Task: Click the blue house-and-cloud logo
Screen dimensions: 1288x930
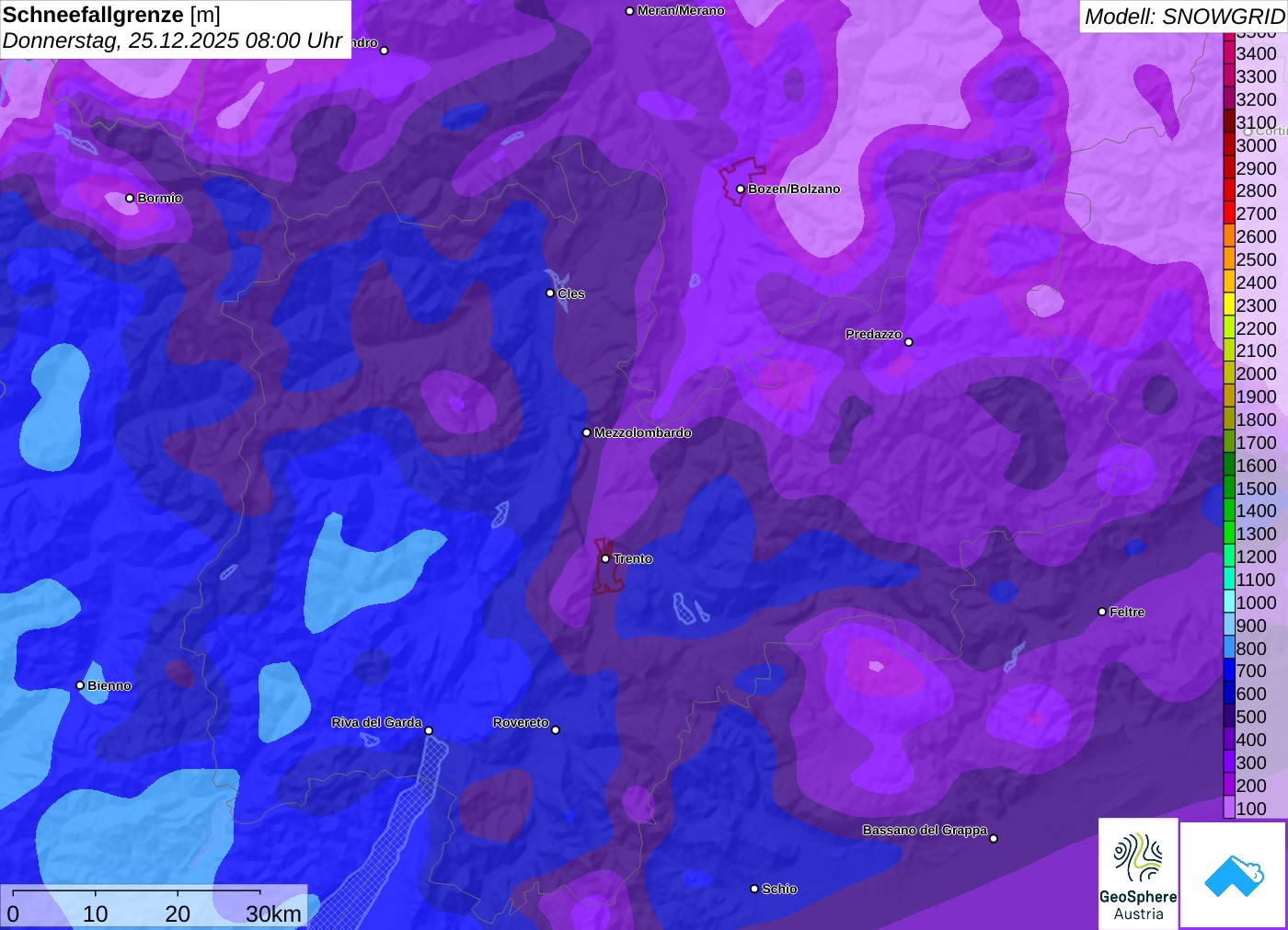Action: (1234, 875)
